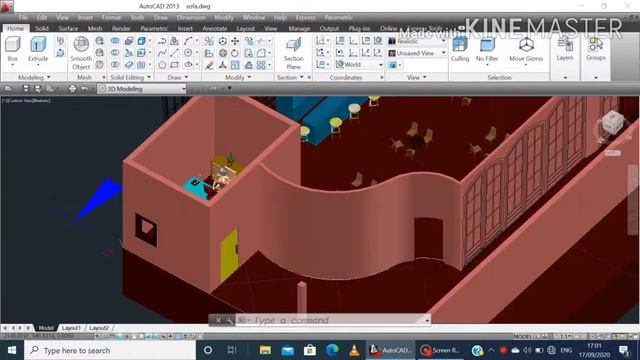Open the Dimension menu
The image size is (640, 360).
(191, 18)
